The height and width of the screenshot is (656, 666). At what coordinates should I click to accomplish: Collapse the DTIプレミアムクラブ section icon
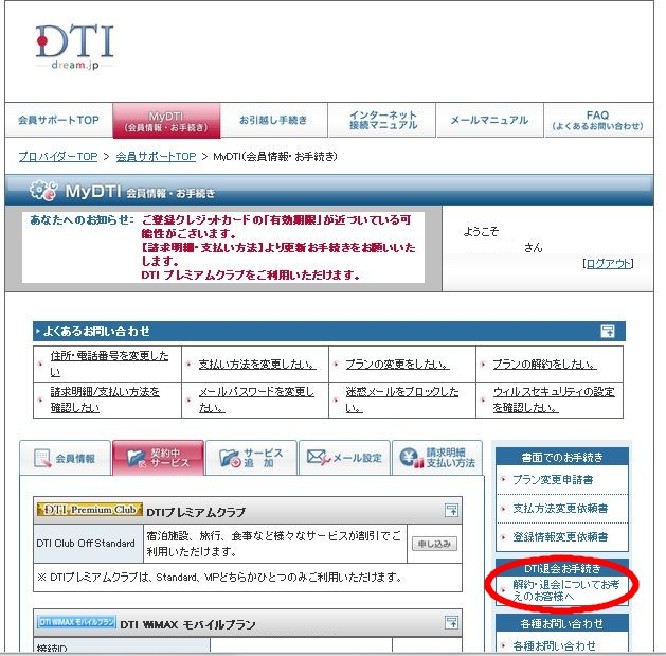pos(452,511)
